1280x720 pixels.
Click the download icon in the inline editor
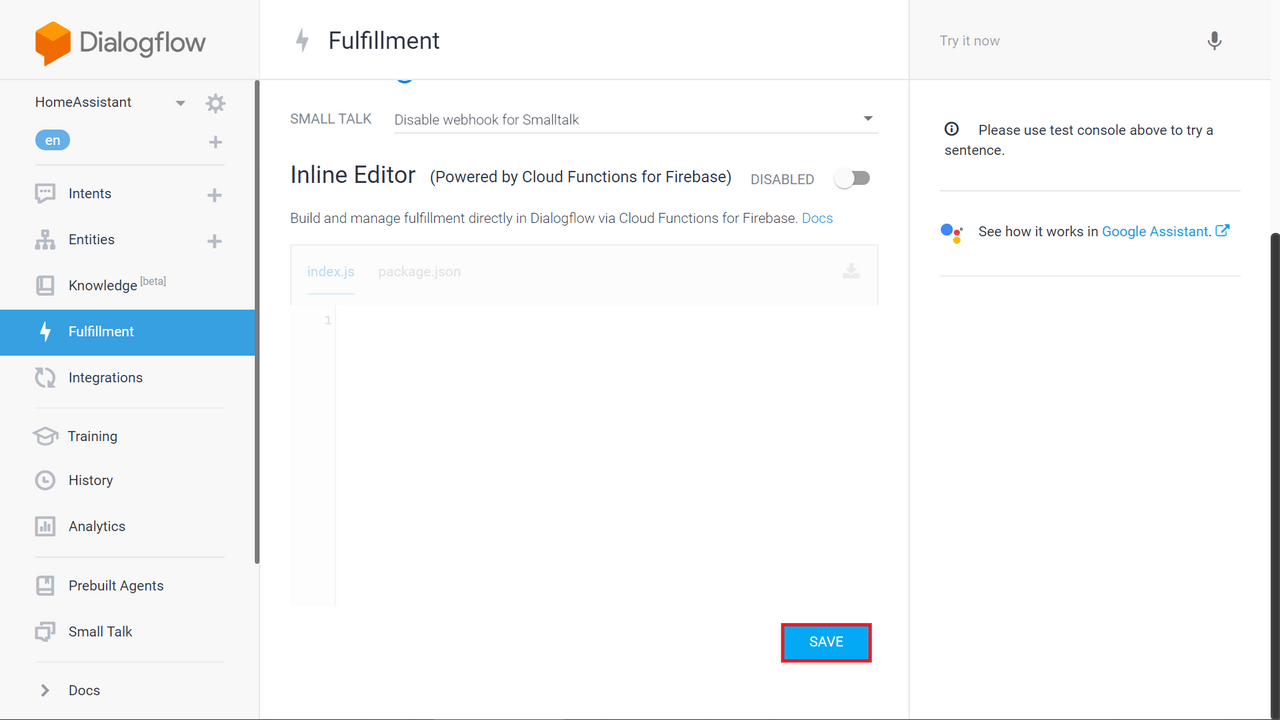click(x=851, y=271)
